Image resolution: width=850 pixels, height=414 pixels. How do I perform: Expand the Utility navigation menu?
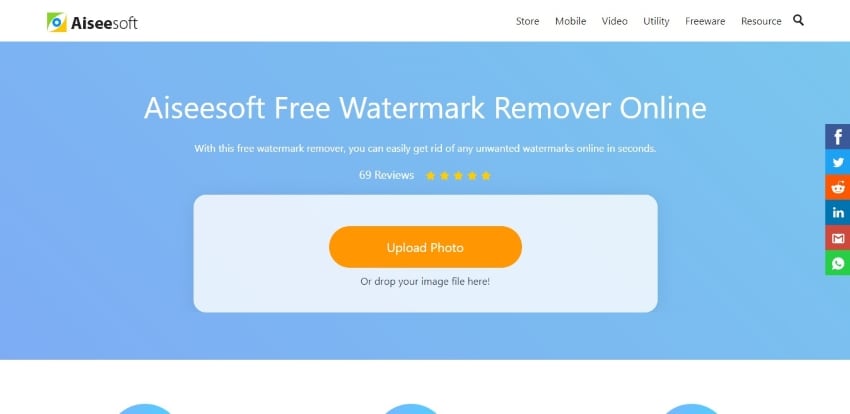coord(656,21)
